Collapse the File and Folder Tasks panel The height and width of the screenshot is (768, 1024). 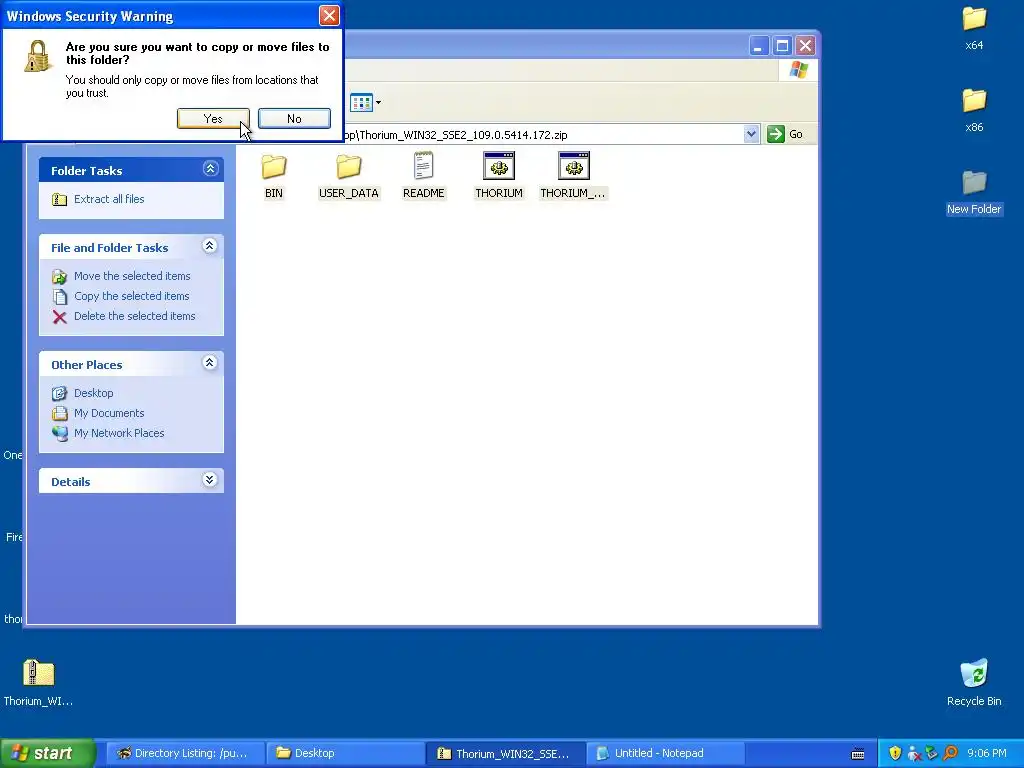pos(210,246)
